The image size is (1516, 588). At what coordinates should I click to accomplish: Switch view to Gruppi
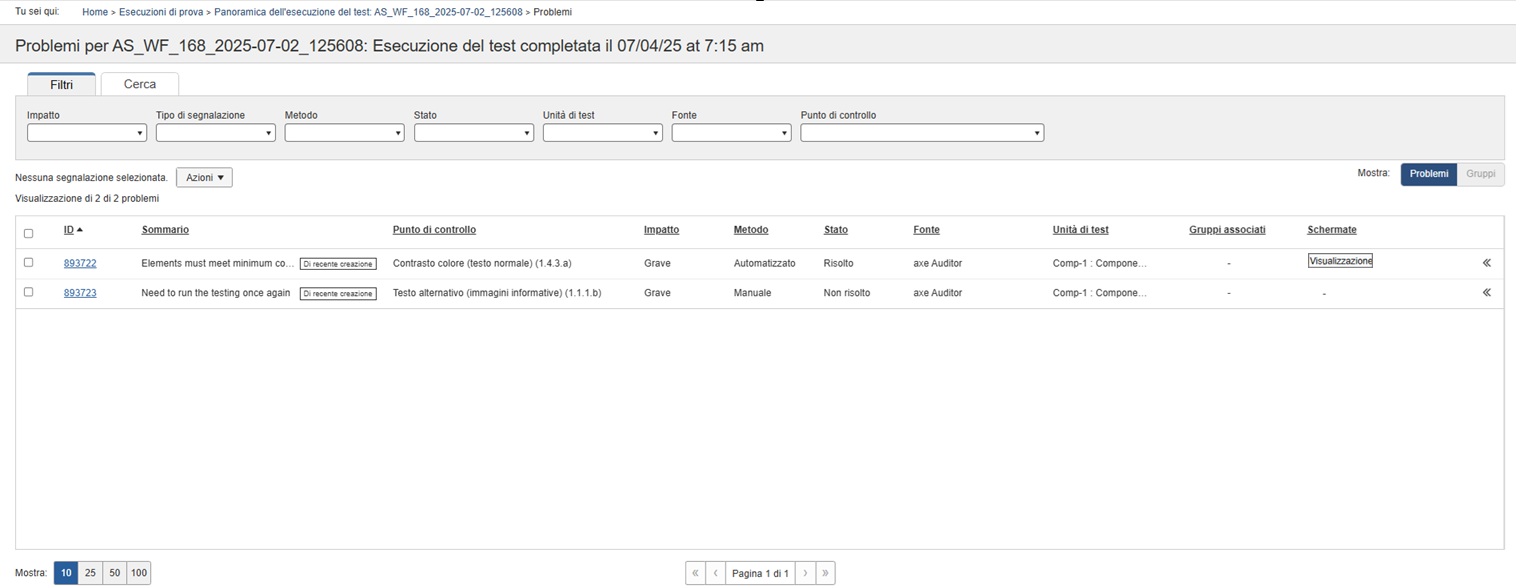point(1480,174)
